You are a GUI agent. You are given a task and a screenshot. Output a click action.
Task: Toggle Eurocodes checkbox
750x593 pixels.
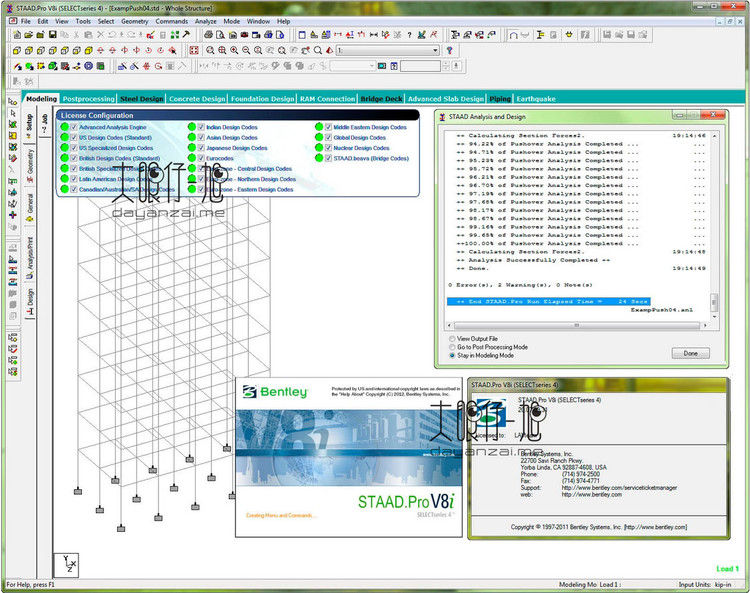201,158
